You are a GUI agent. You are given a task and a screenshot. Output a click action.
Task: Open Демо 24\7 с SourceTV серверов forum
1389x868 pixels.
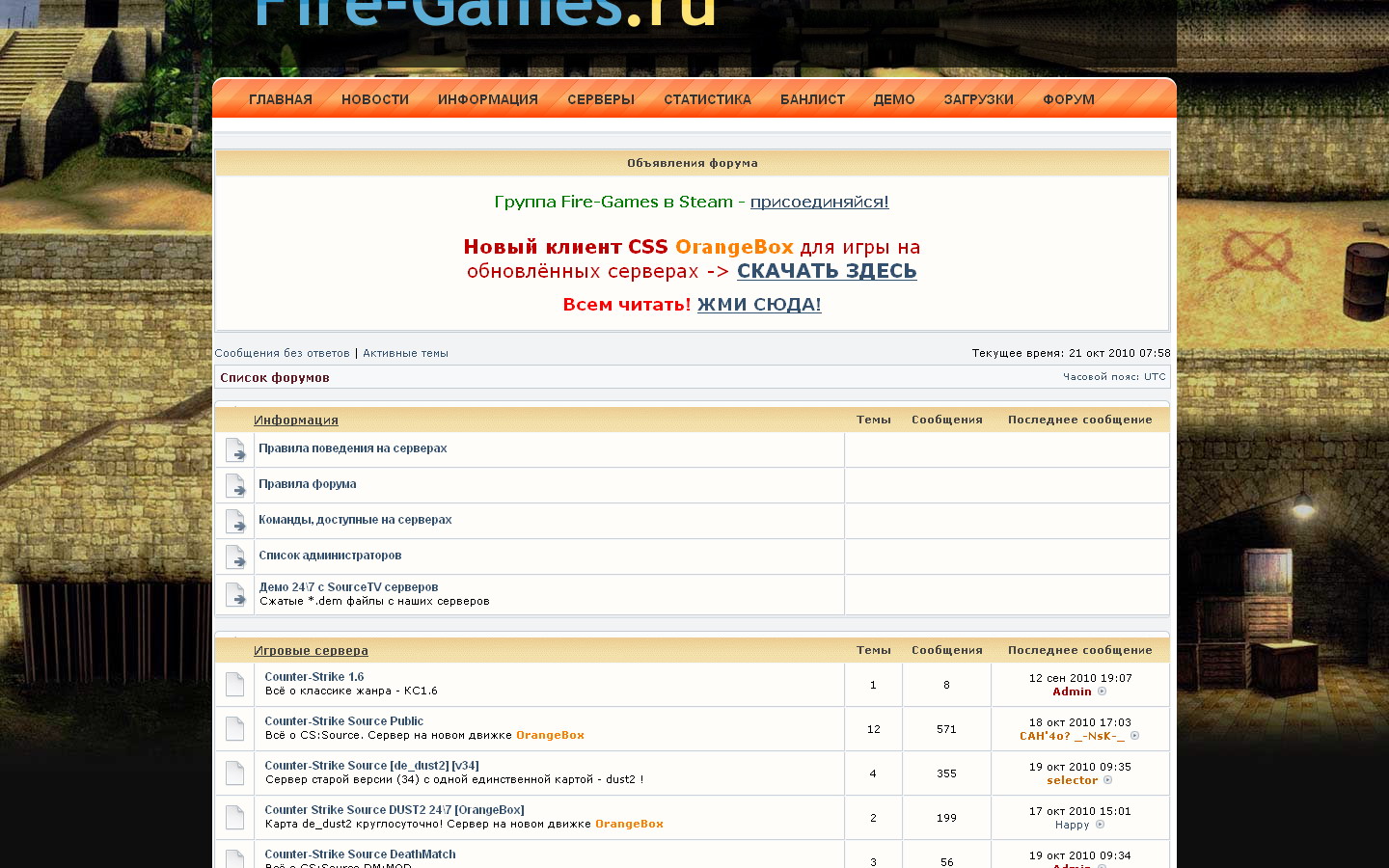point(348,587)
